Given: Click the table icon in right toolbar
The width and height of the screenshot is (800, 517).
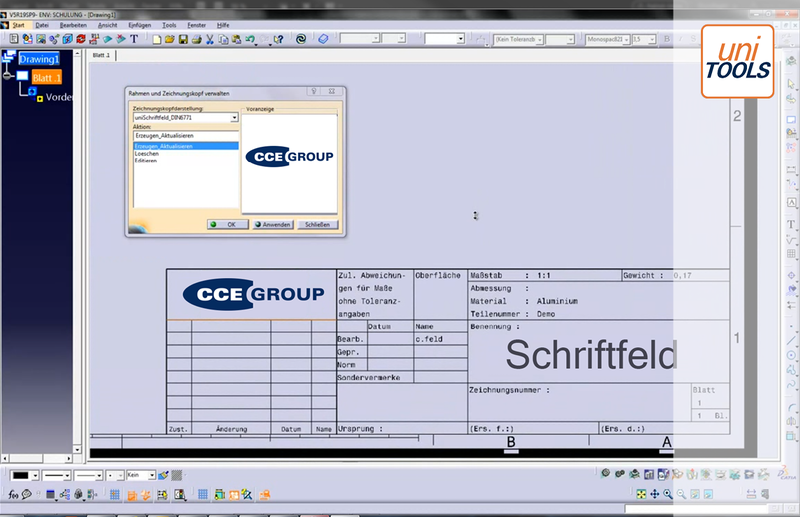Looking at the screenshot, I should click(791, 254).
